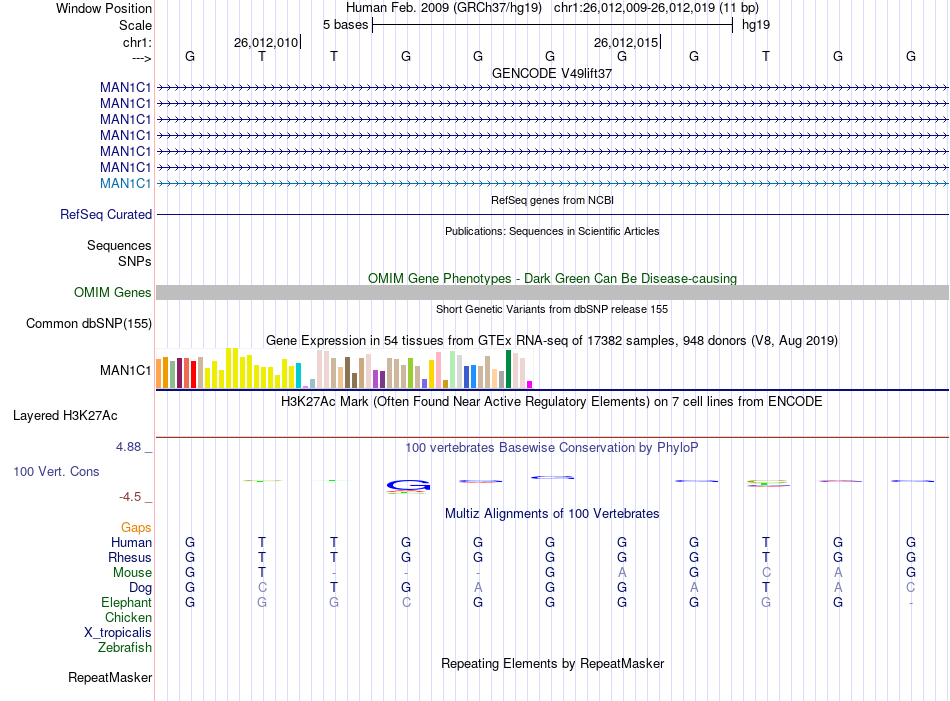Select the X_tropicalis alignment row label
The image size is (950, 701).
point(118,633)
